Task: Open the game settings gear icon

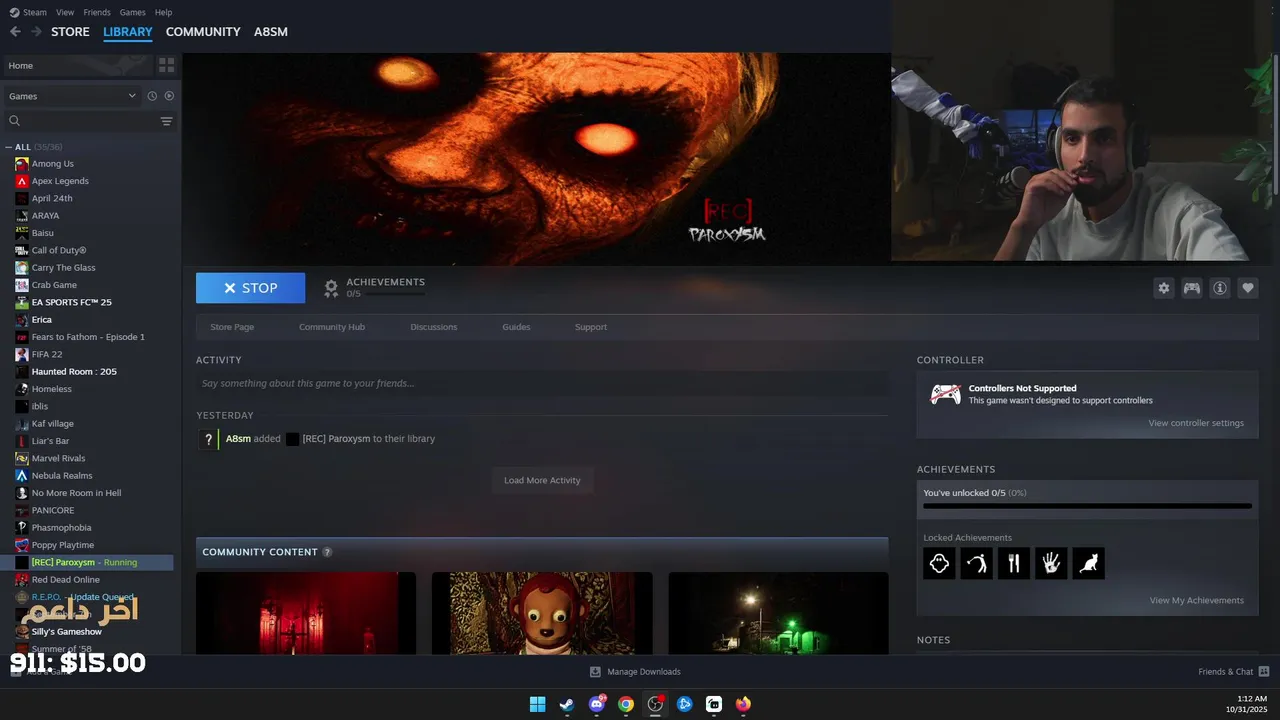Action: [x=1163, y=288]
